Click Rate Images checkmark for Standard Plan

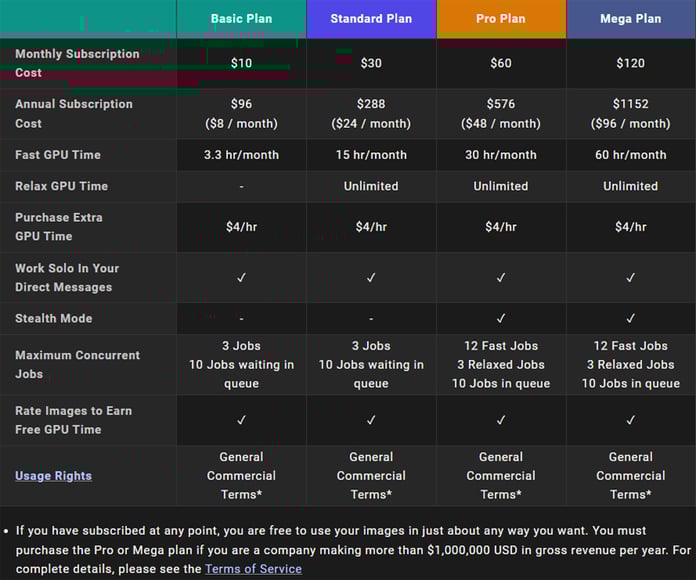[x=371, y=420]
